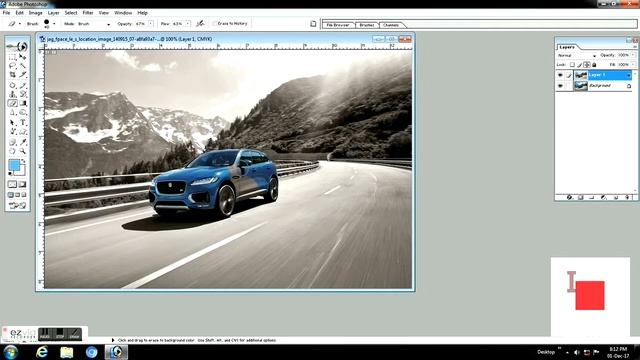Click the foreground blue color swatch

(13, 165)
